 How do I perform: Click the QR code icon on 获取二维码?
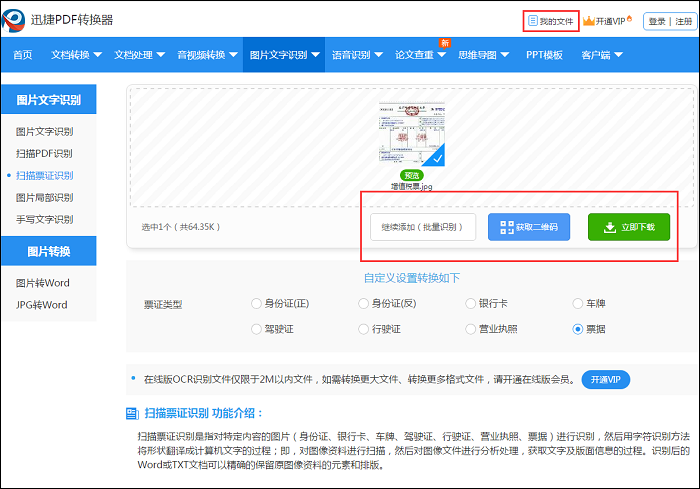[x=506, y=227]
